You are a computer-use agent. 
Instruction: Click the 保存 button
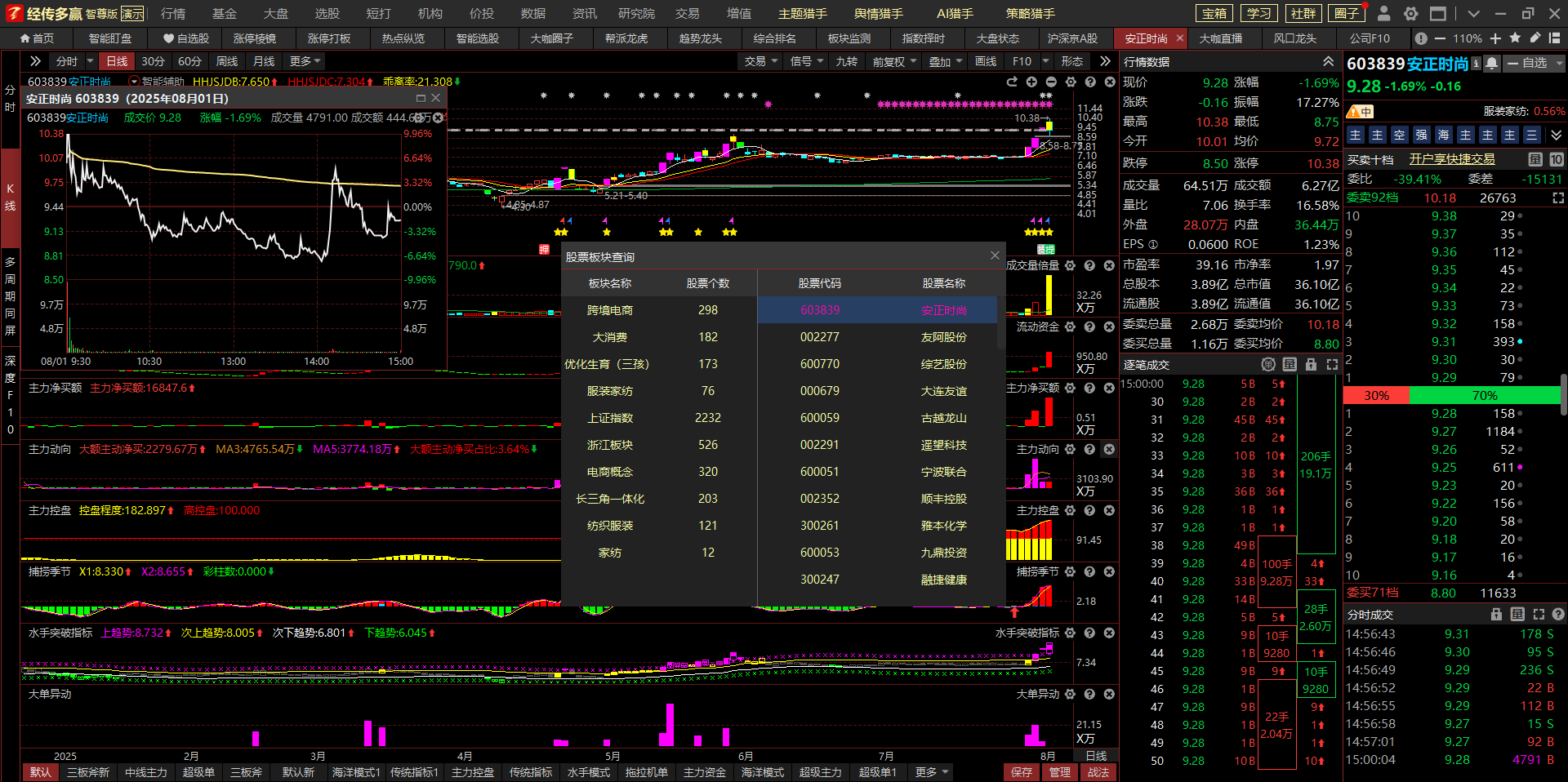pyautogui.click(x=1022, y=772)
